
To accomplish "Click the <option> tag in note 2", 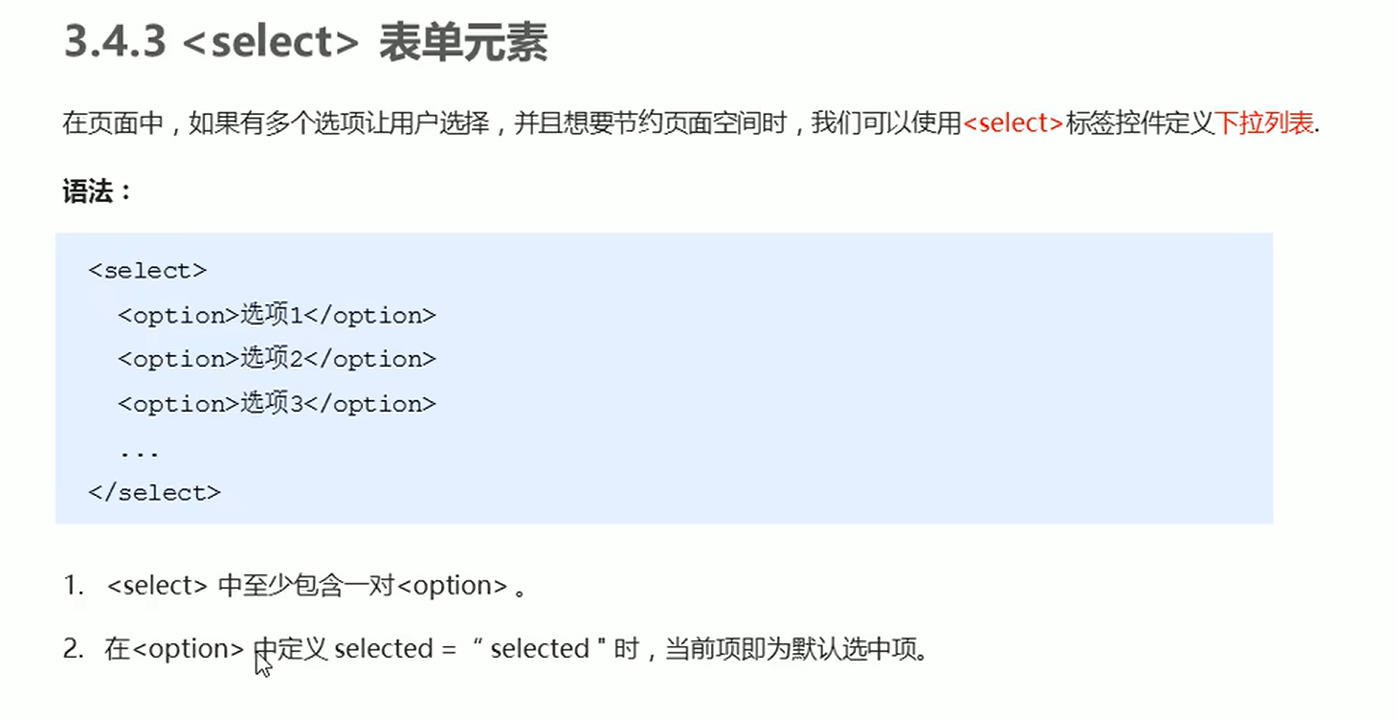I will (188, 649).
